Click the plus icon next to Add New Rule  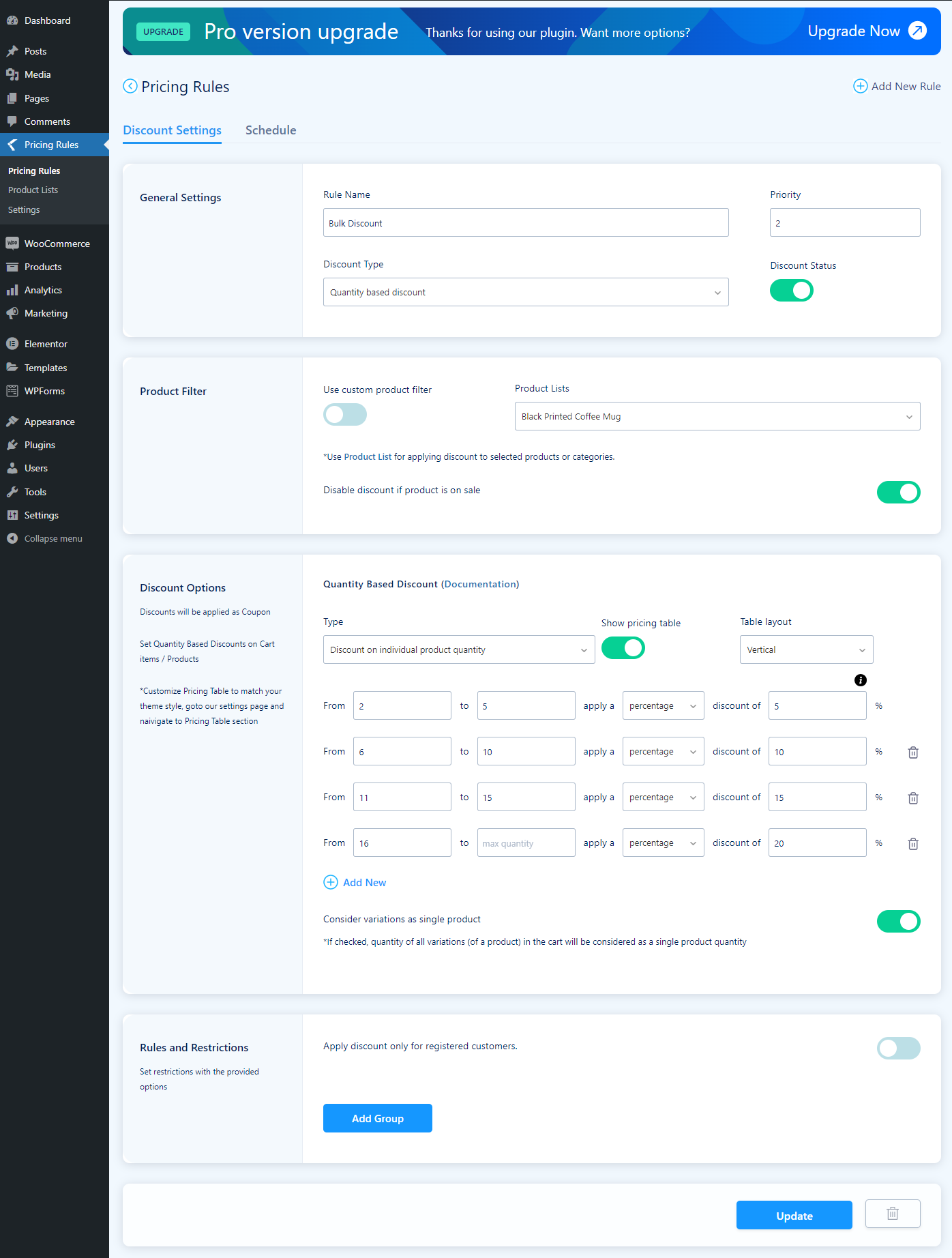coord(861,86)
